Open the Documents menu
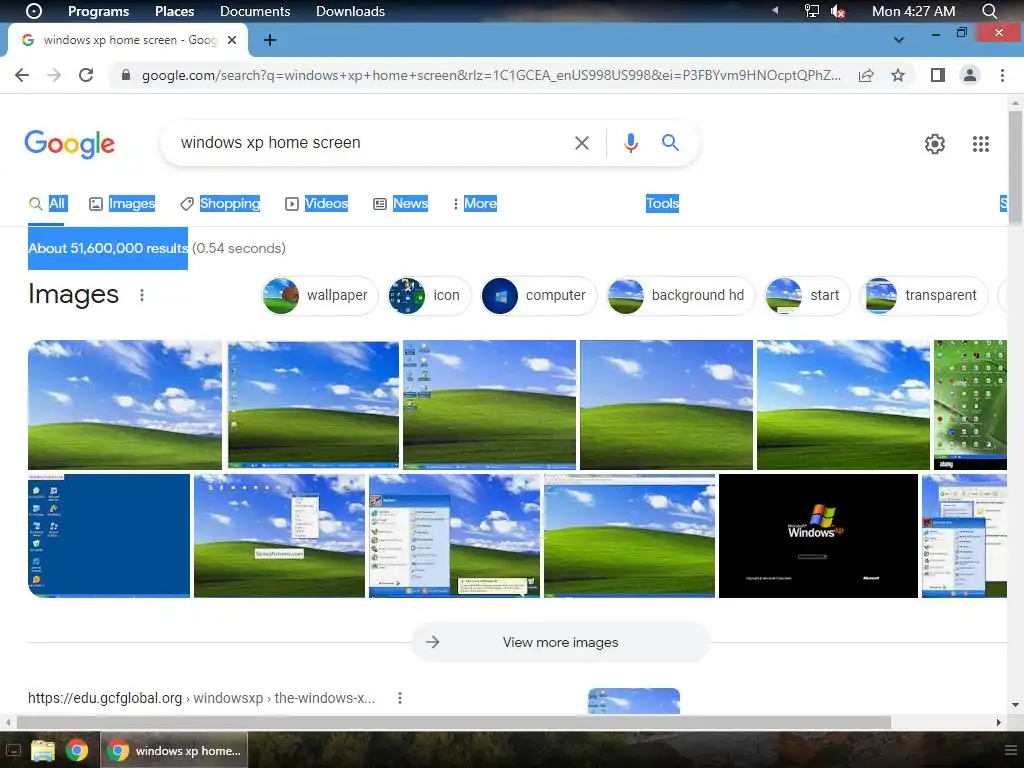Screen dimensions: 1024x768 255,11
